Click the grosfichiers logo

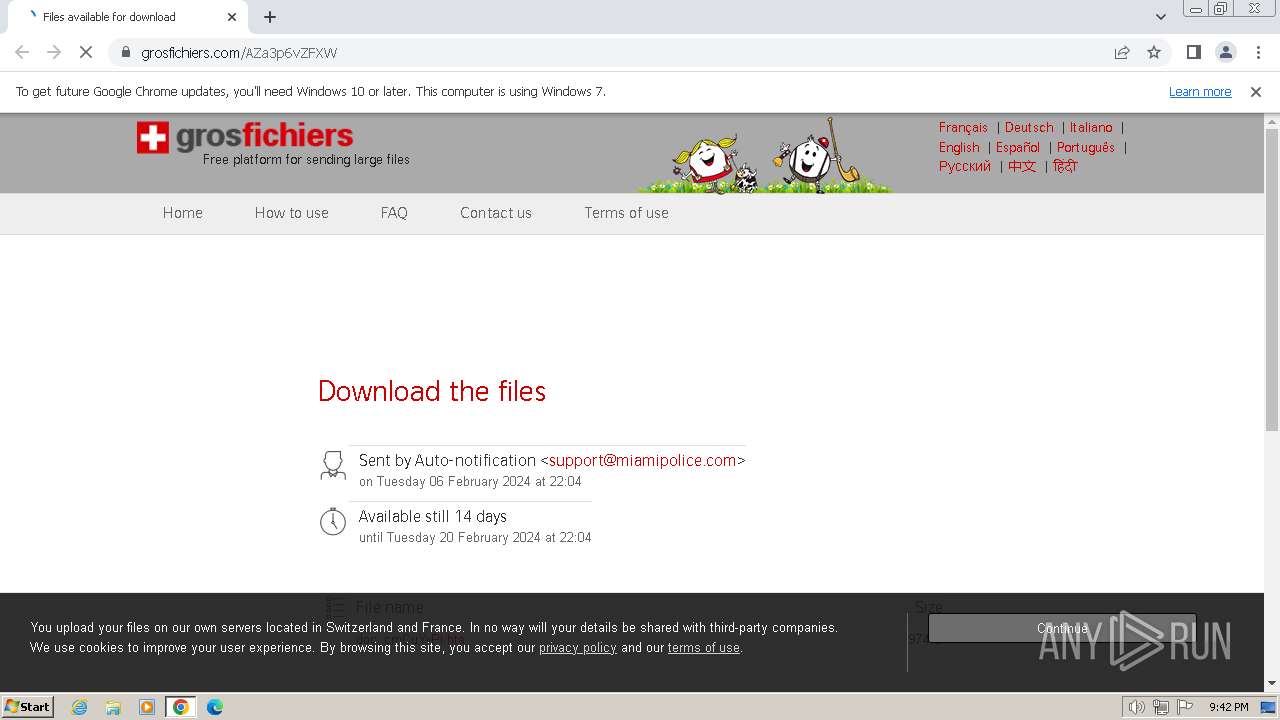[x=245, y=137]
